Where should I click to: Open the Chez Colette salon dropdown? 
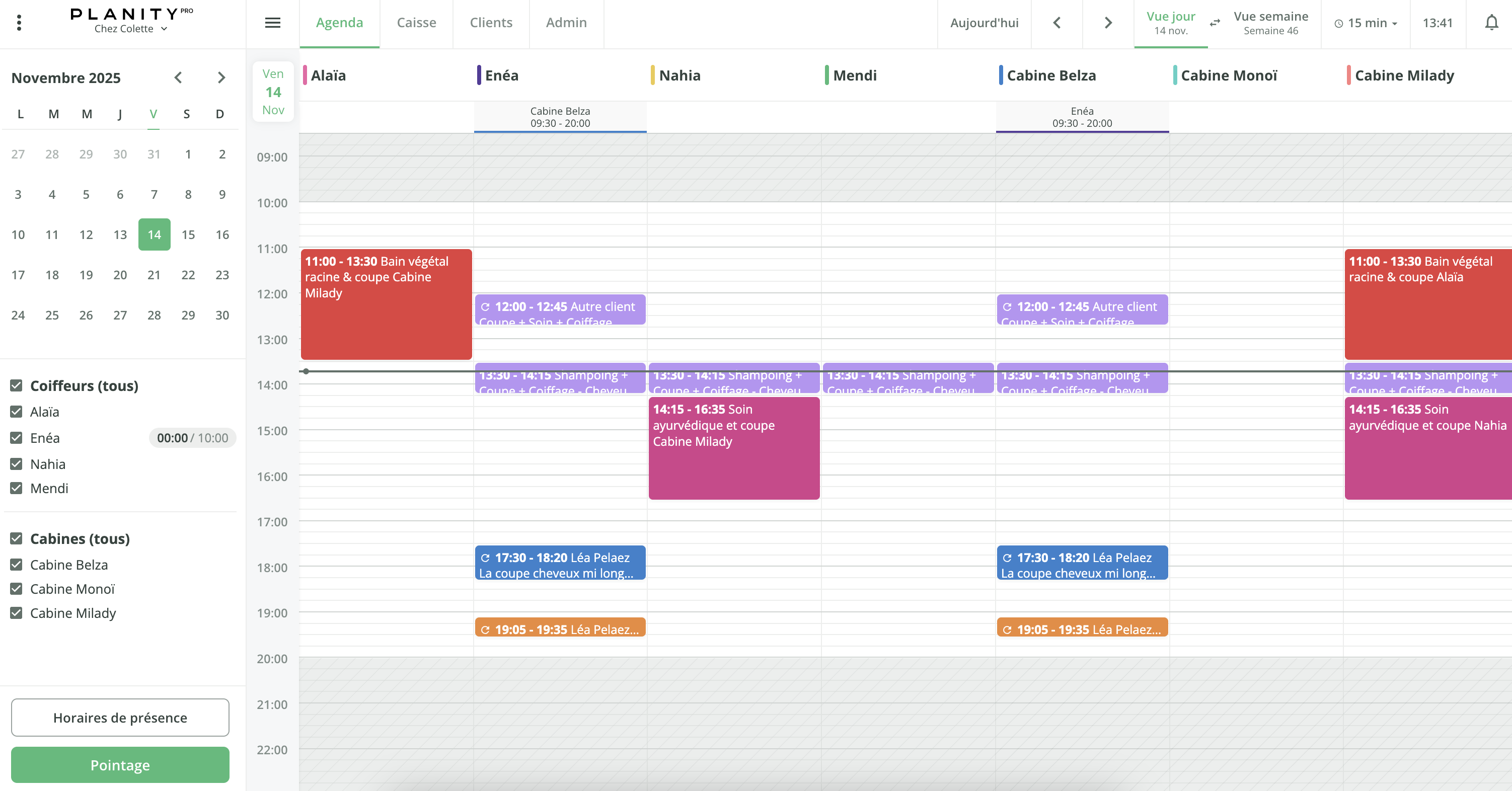[130, 29]
